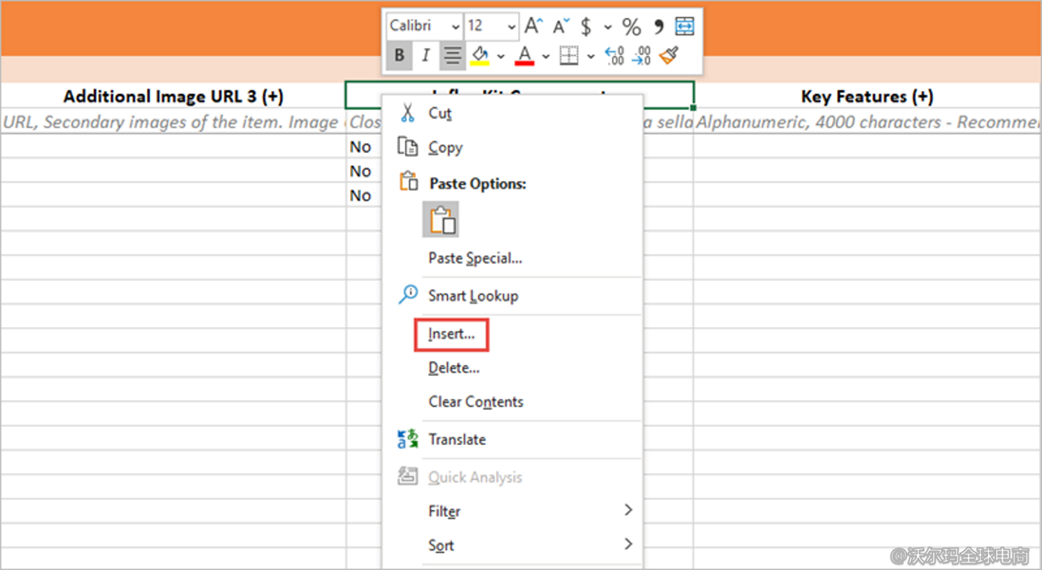Click the Decrease Font Size icon
Viewport: 1042px width, 570px height.
point(560,26)
